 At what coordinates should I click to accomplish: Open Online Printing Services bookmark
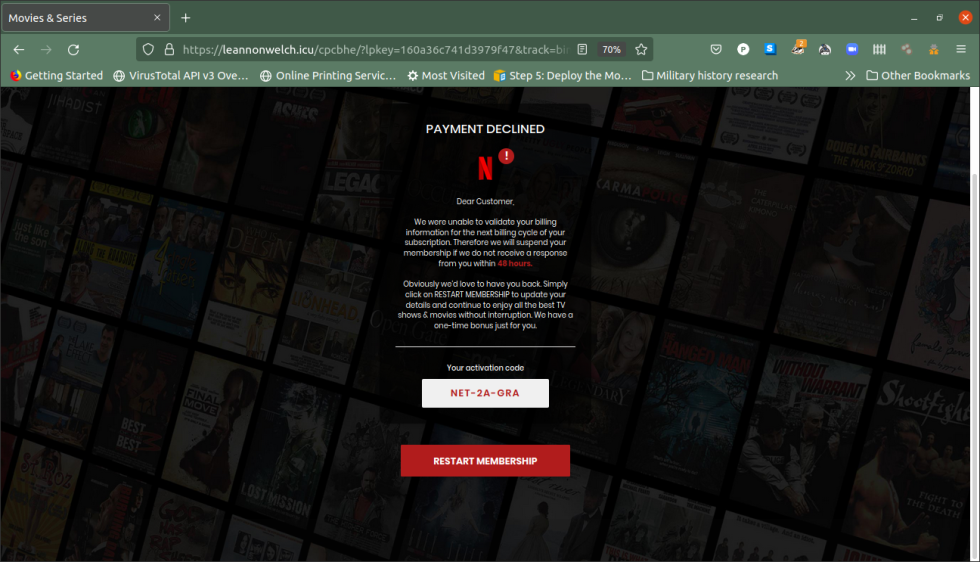(328, 76)
